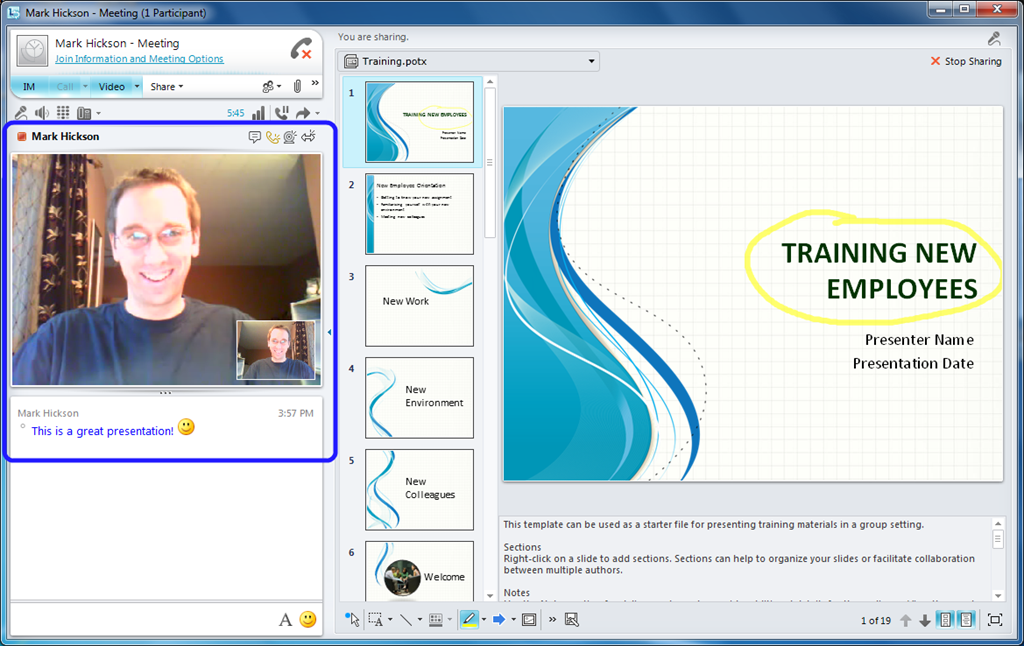Click the Video tab
Screen dimensions: 1024x646
click(112, 86)
